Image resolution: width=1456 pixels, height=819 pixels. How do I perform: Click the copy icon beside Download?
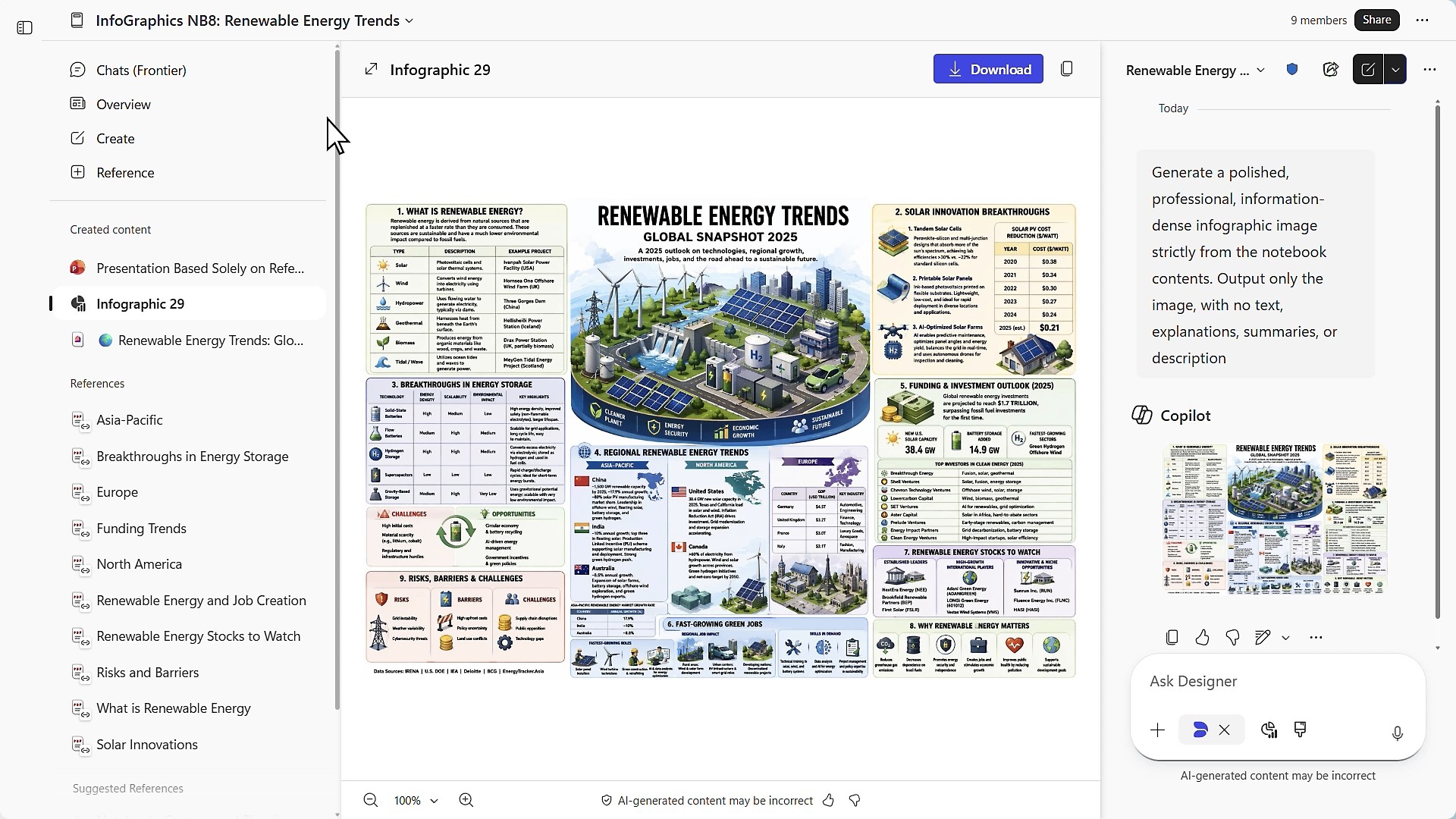point(1066,69)
